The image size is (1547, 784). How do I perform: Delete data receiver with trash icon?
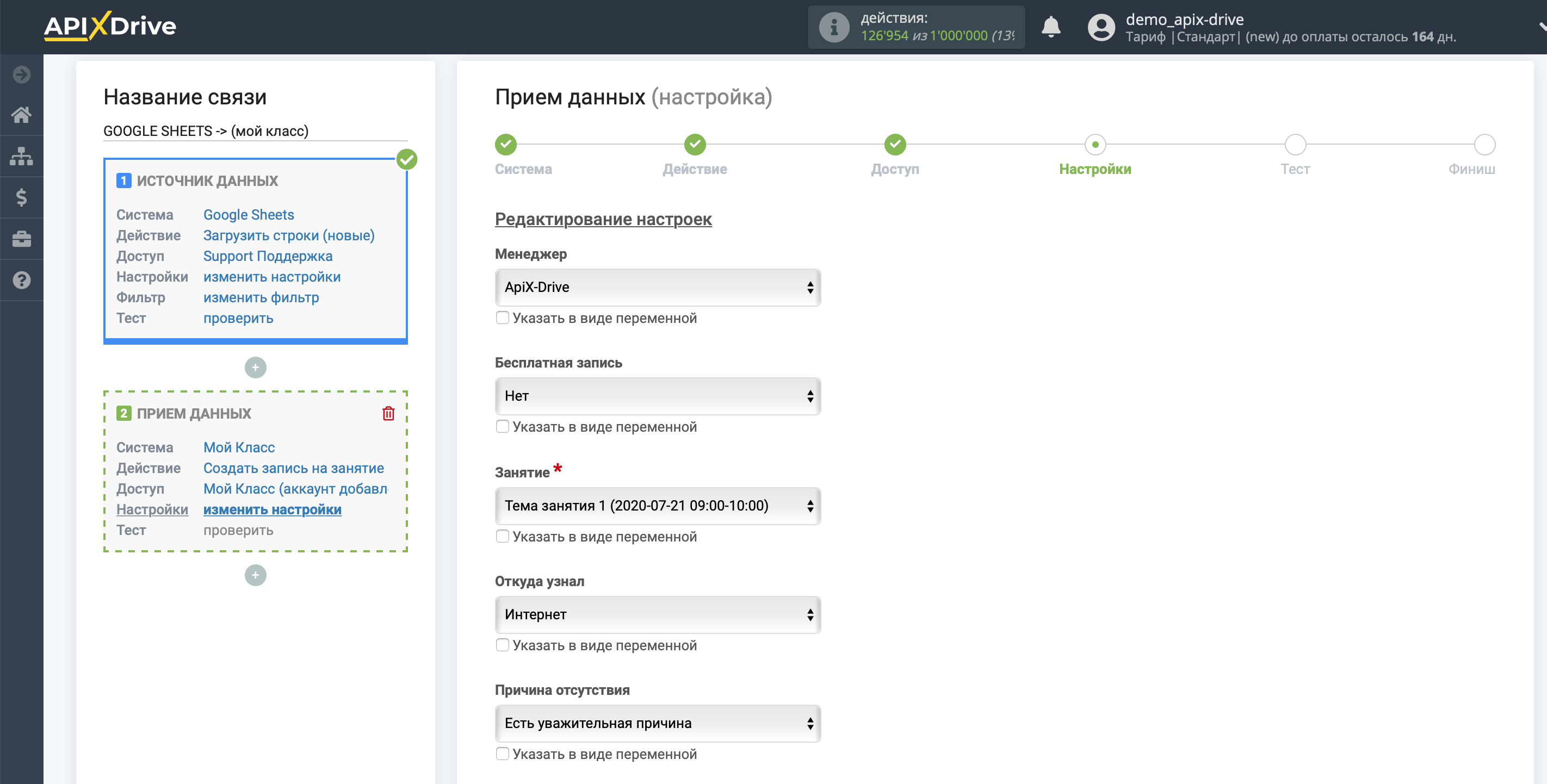point(388,413)
